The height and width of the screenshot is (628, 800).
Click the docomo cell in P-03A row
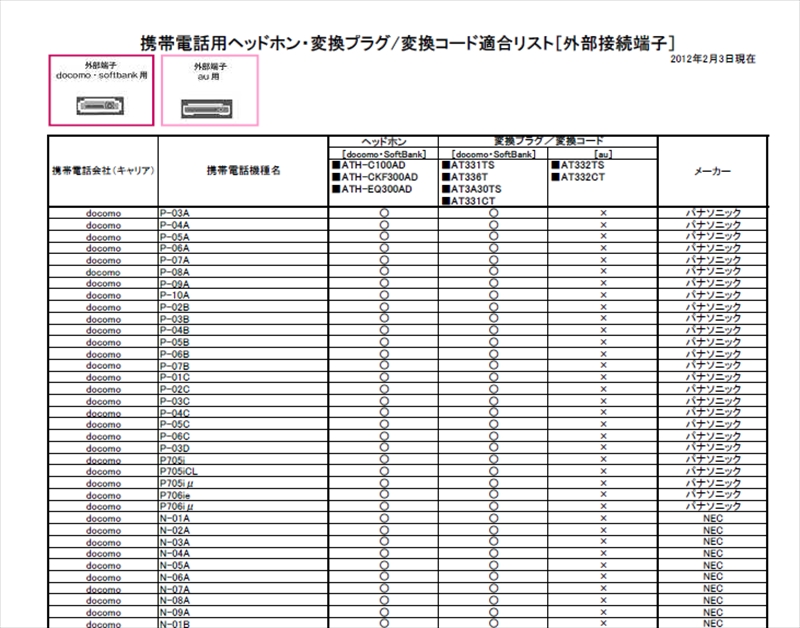point(103,213)
